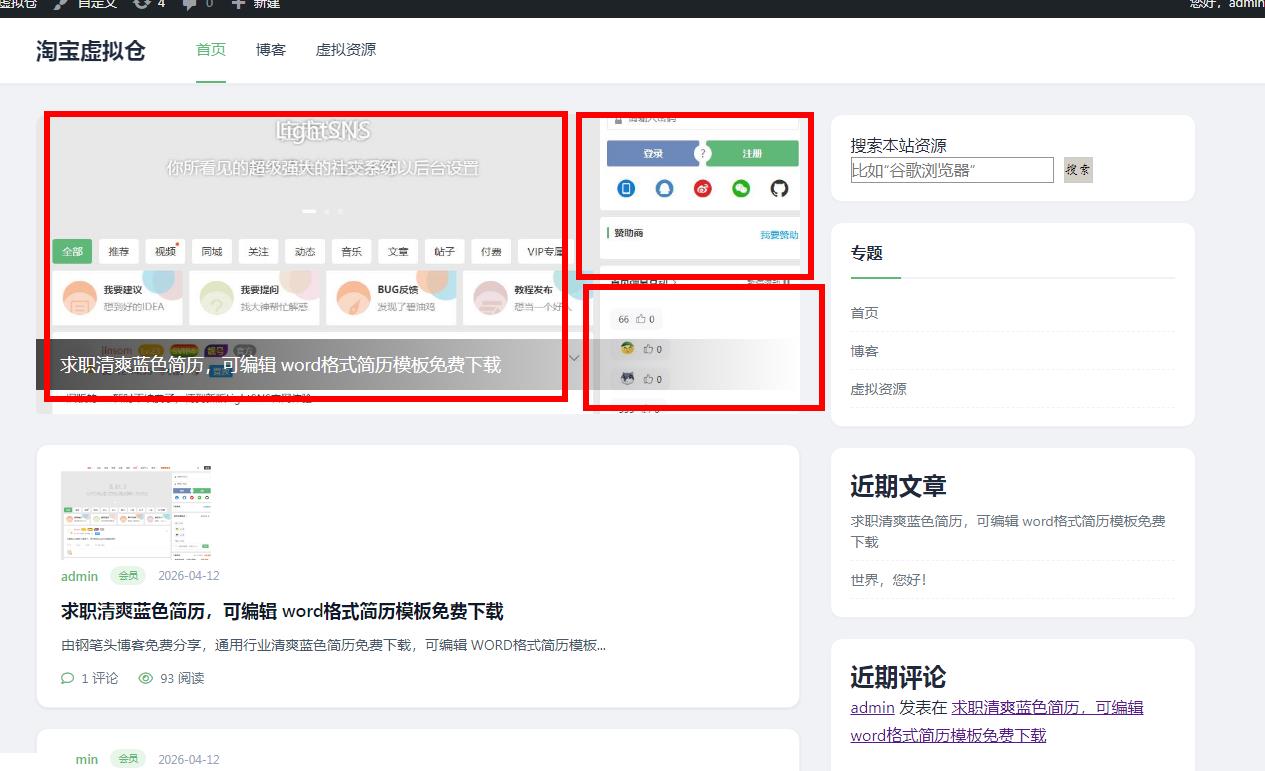
Task: Click the plus 新建 icon in admin bar
Action: (238, 4)
